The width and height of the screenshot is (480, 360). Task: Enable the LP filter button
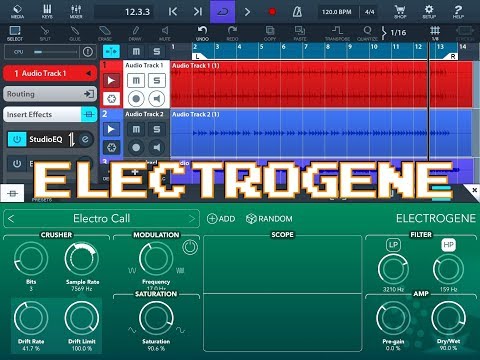pos(393,245)
